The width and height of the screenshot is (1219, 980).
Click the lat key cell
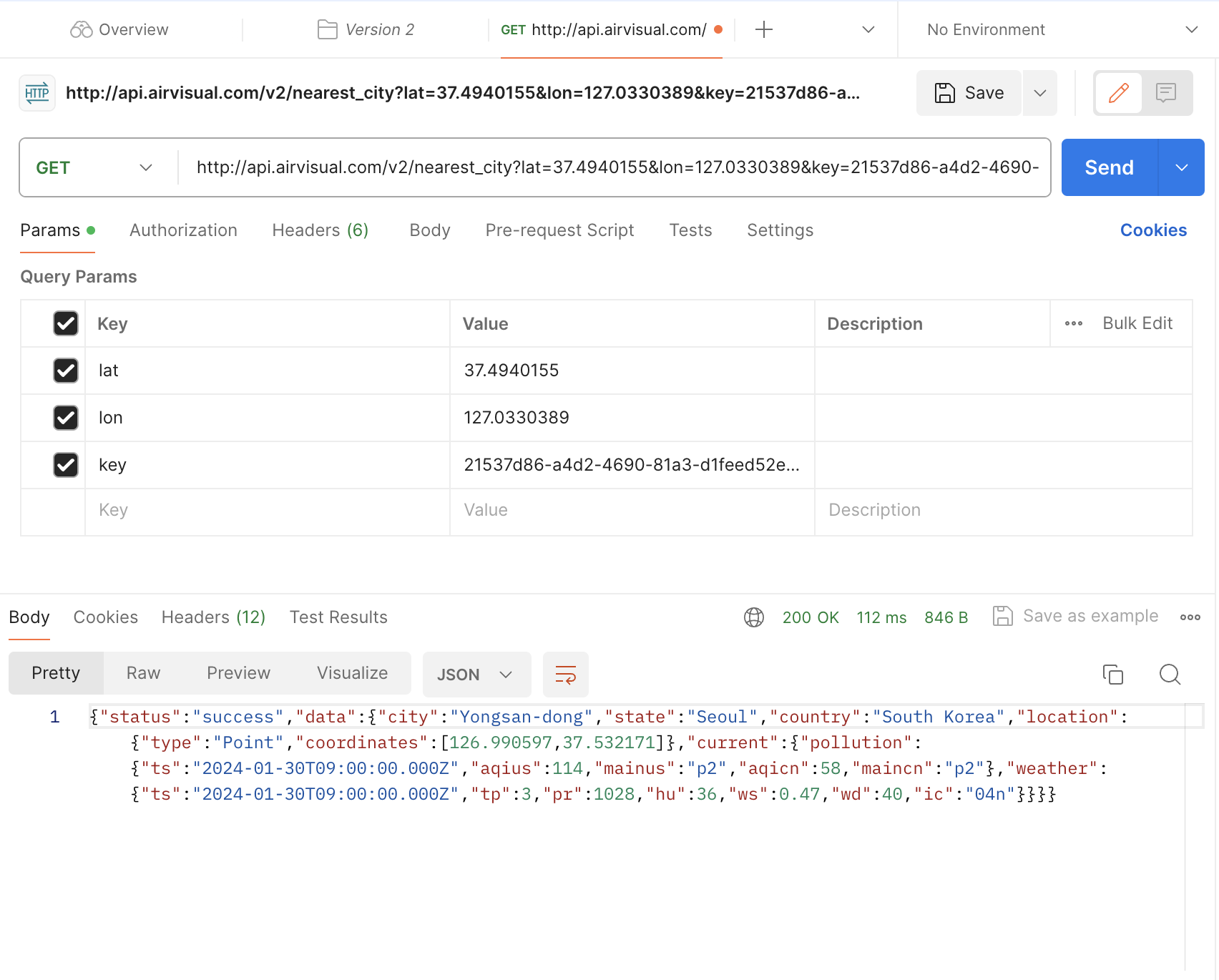pos(268,371)
